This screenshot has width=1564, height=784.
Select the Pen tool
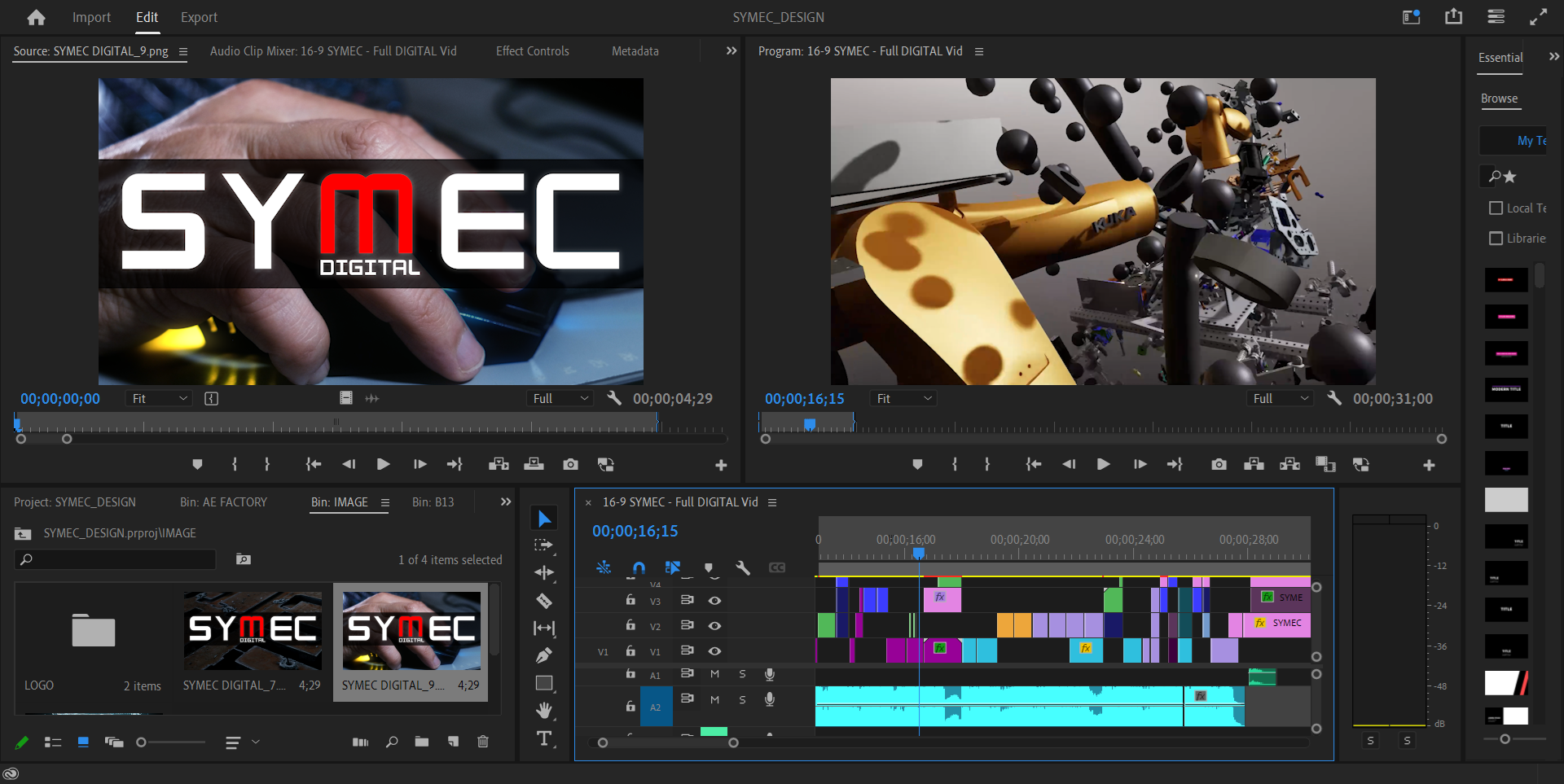click(544, 655)
